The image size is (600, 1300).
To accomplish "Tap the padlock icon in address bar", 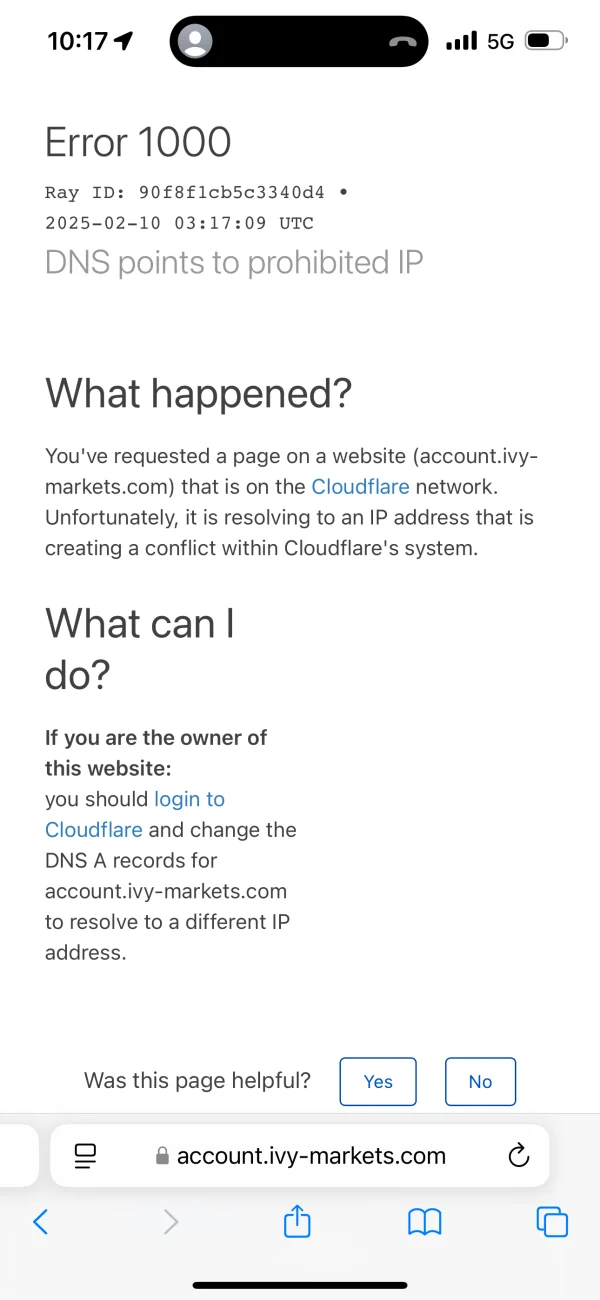I will 162,1157.
